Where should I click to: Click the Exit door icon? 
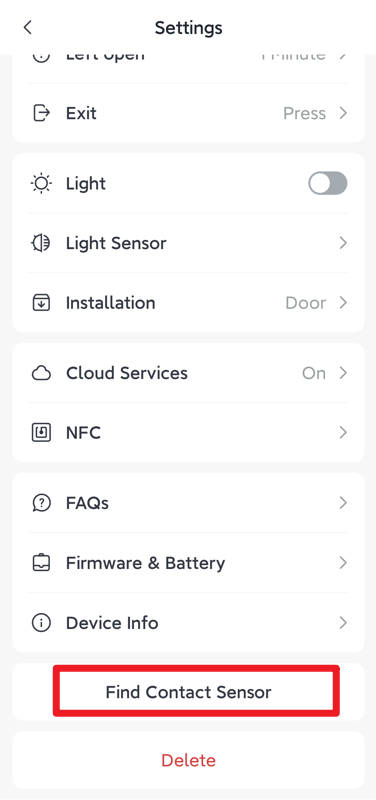[41, 113]
